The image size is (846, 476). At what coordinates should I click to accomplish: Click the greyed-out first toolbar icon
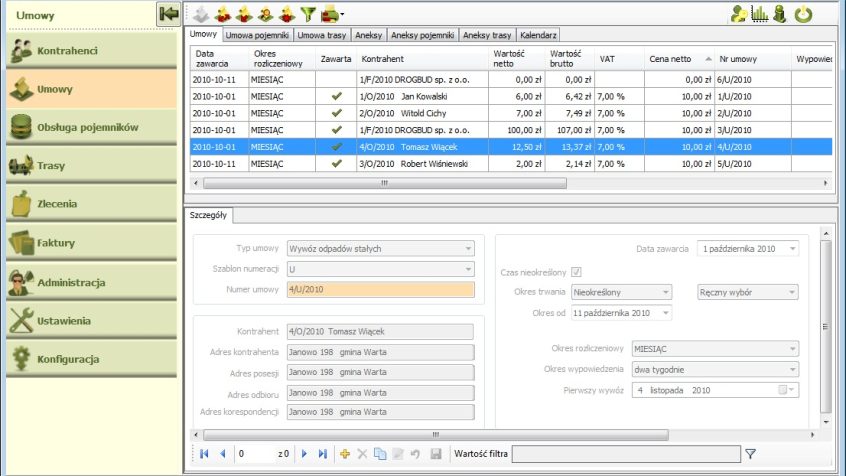click(201, 14)
